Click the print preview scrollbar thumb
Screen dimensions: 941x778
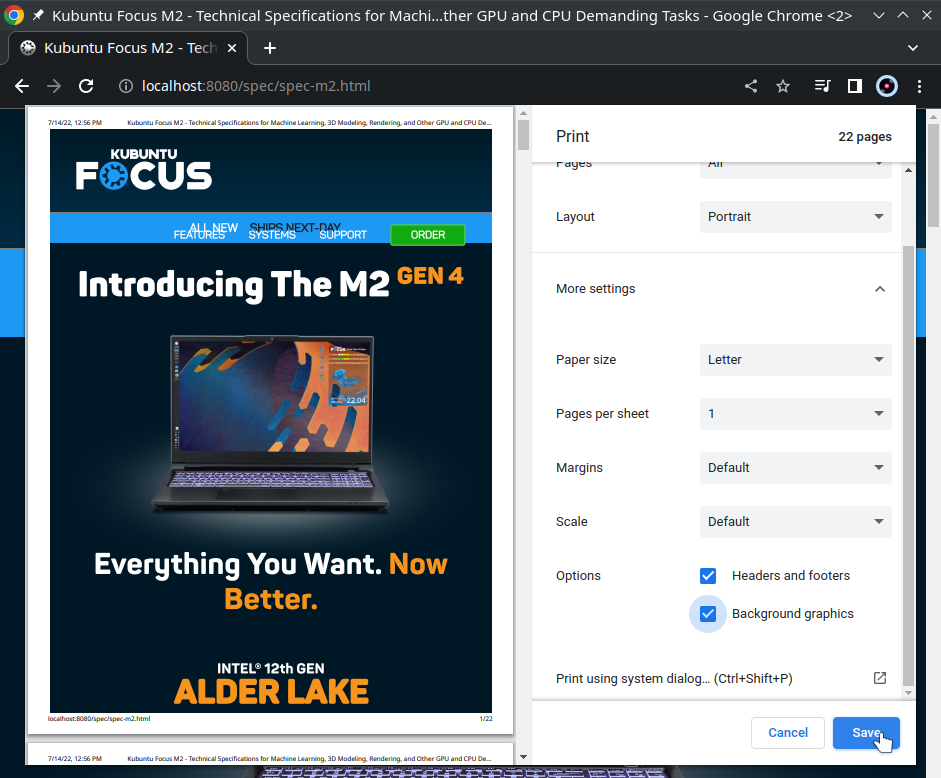(523, 135)
